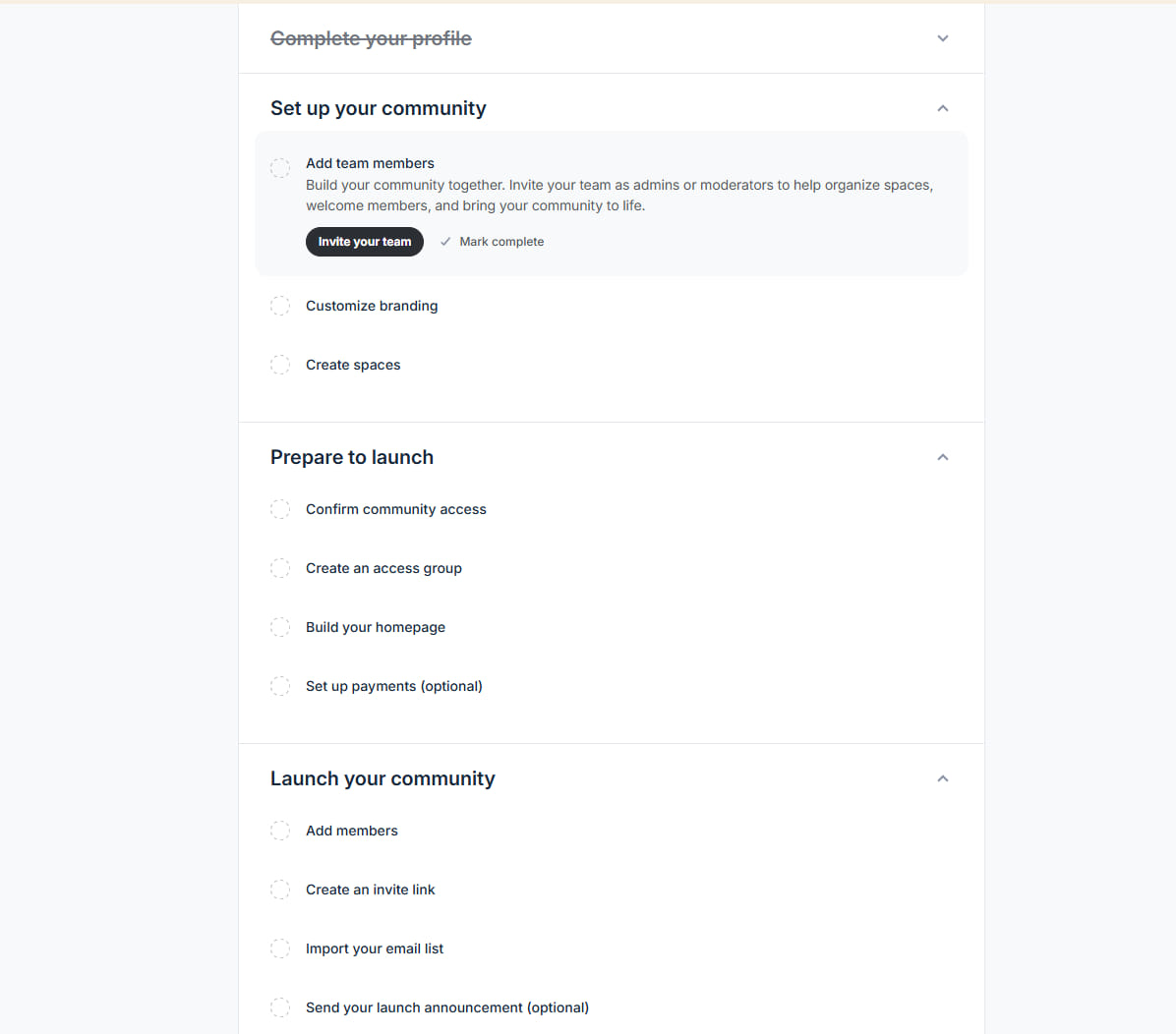The height and width of the screenshot is (1034, 1176).
Task: Open the Create an invite link step
Action: [x=371, y=890]
